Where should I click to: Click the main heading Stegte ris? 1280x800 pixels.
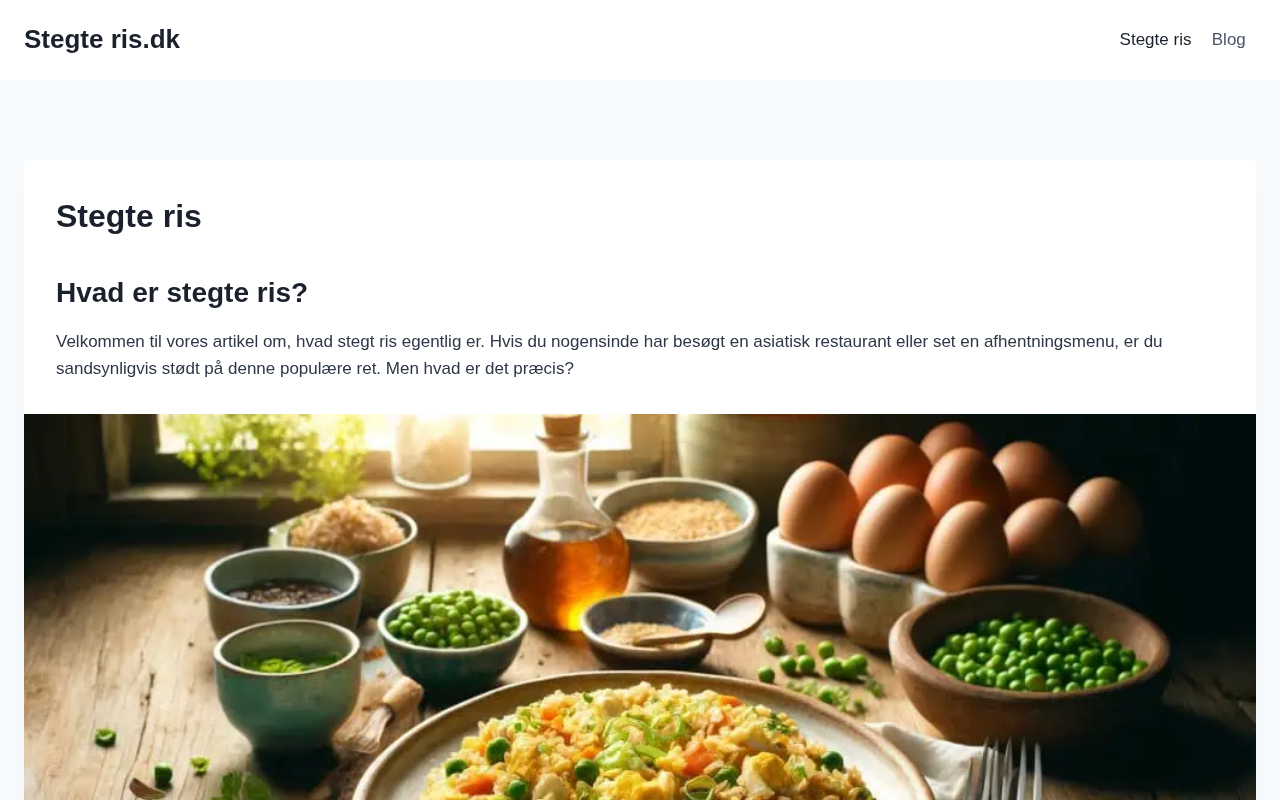tap(129, 216)
